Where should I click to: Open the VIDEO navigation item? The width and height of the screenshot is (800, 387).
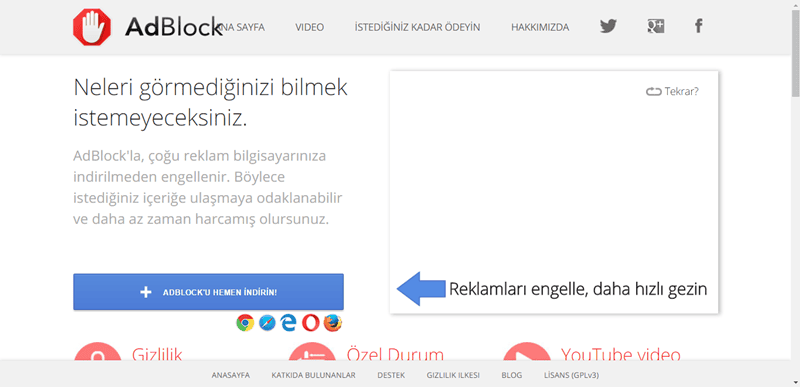coord(309,28)
